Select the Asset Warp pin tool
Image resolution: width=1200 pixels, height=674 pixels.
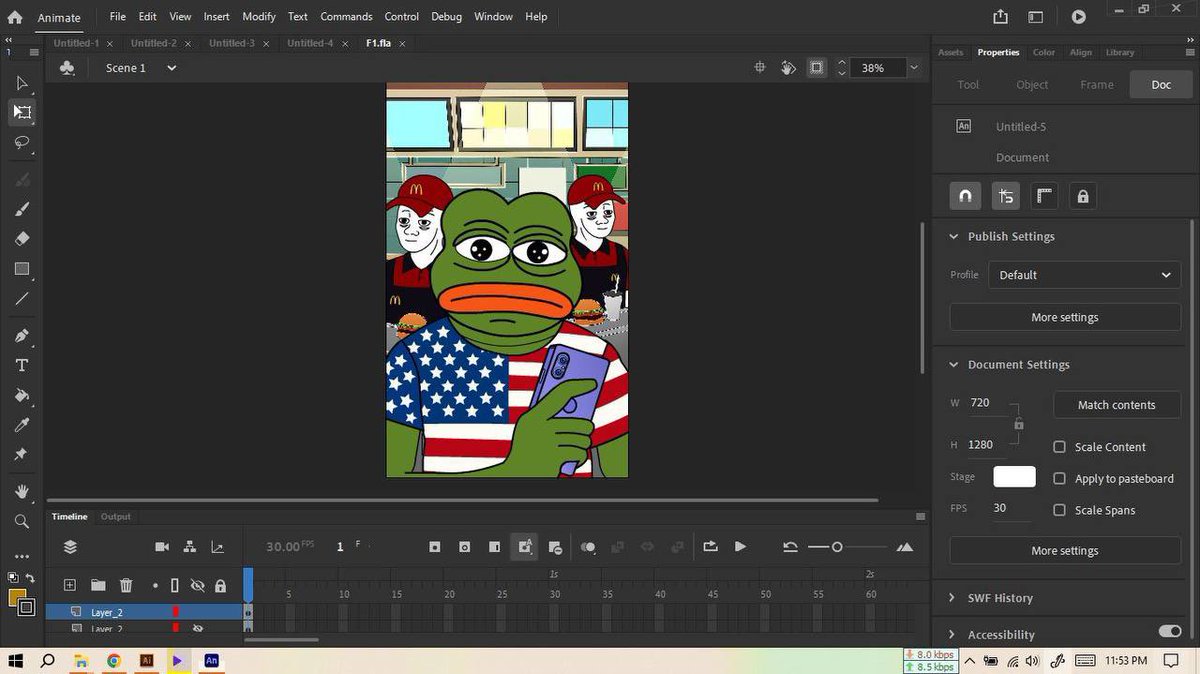[x=22, y=455]
